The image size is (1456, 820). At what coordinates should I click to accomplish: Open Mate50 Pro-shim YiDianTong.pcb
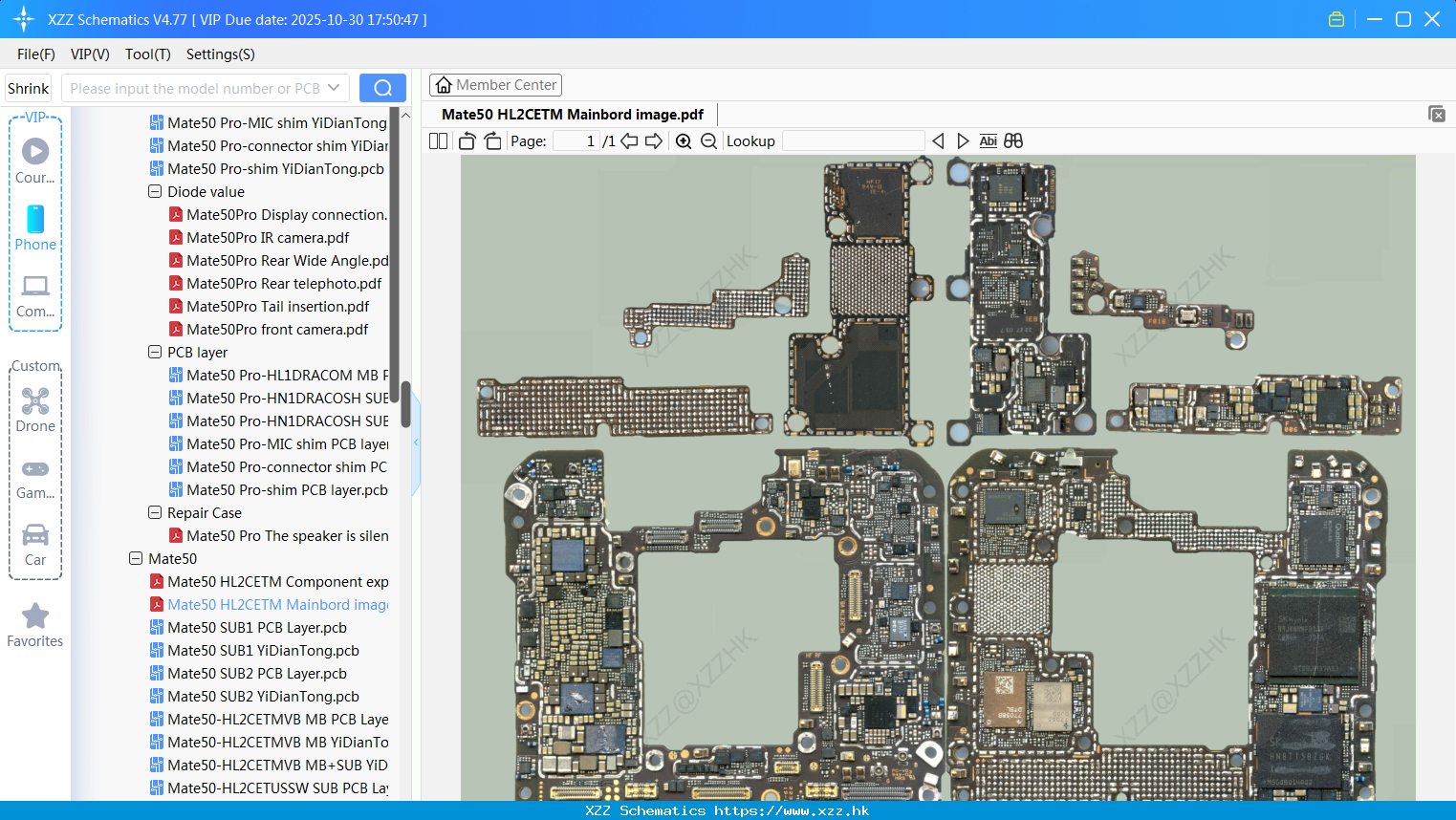tap(267, 168)
